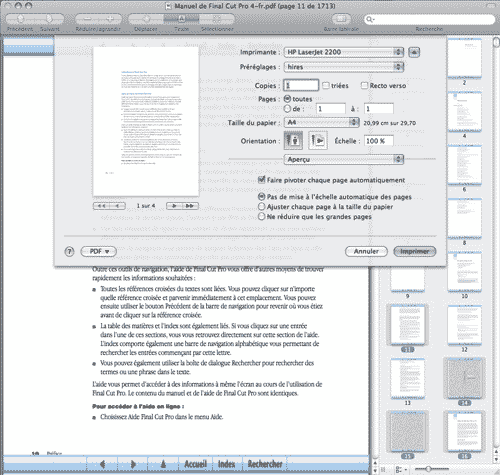Select the Déplacer hand tool

click(x=146, y=18)
